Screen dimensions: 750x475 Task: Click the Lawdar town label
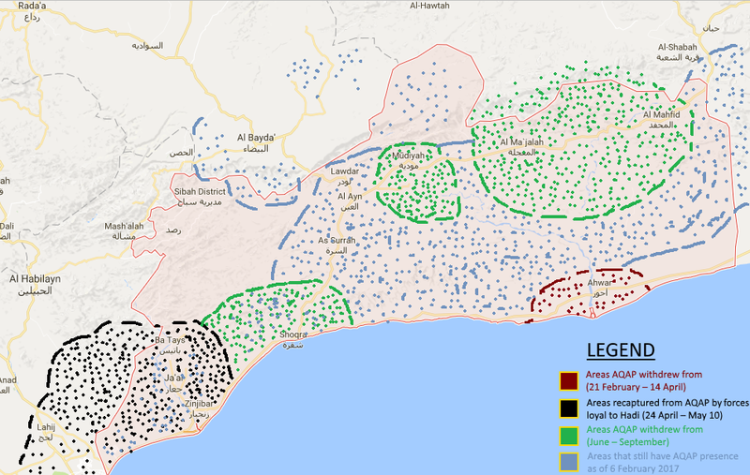click(344, 172)
